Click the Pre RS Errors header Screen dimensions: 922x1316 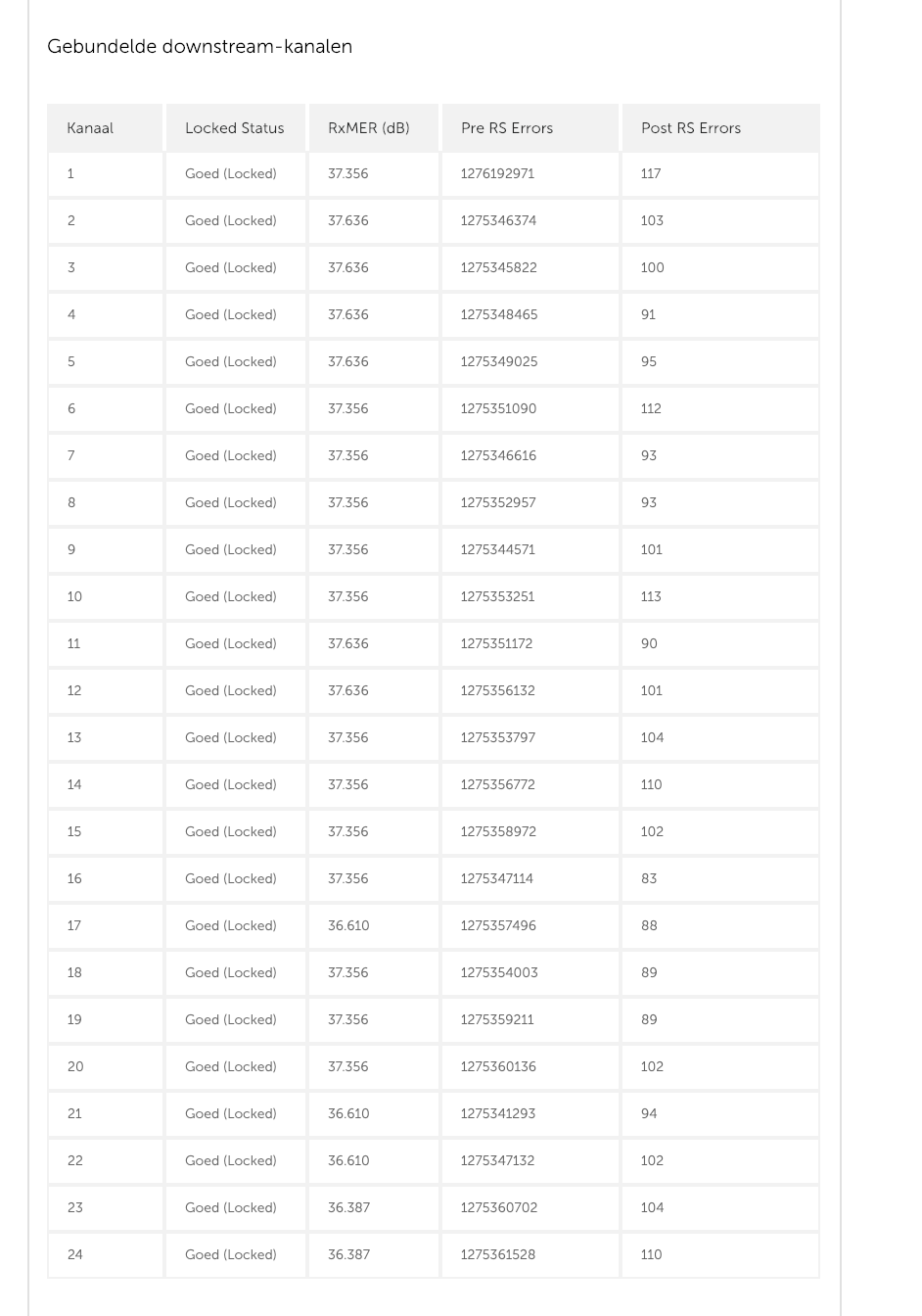(506, 128)
